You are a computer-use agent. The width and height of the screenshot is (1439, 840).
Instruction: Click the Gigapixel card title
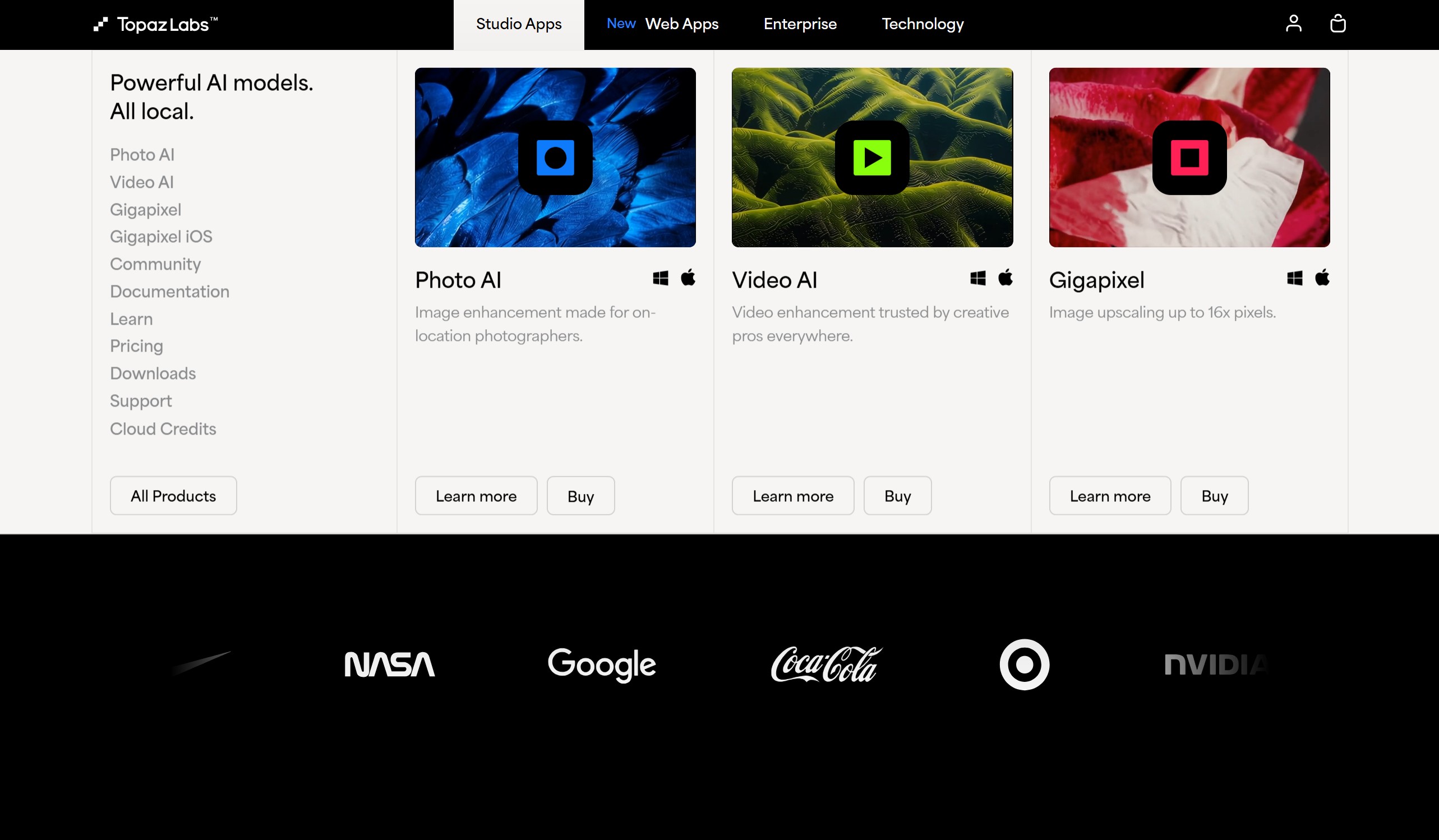click(1096, 280)
